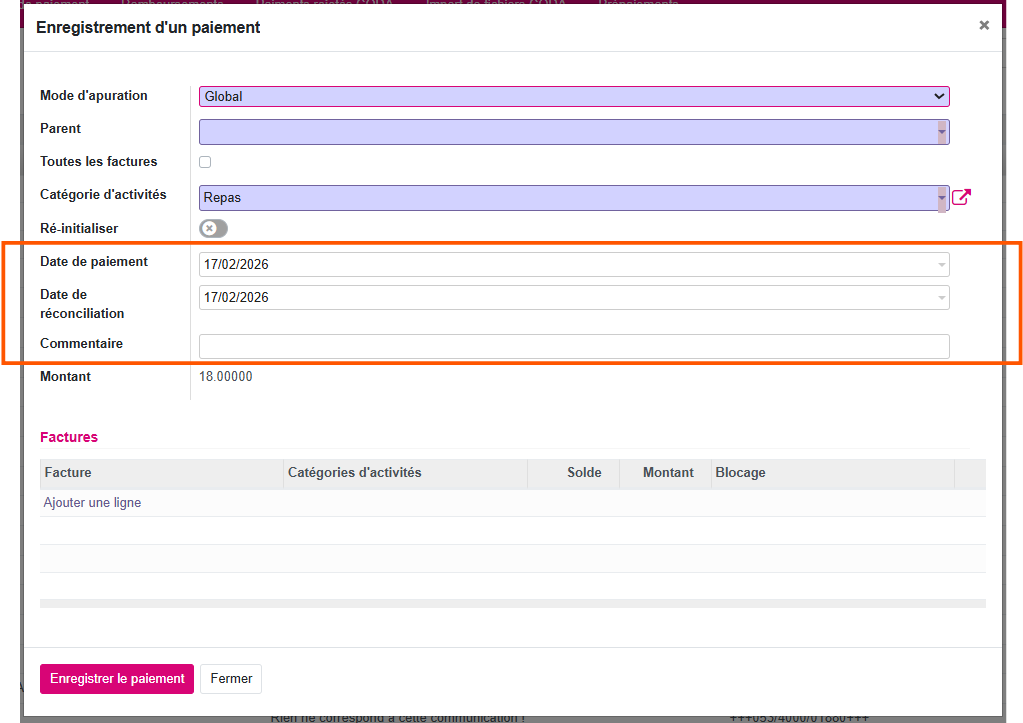Open the Repas category external link icon
Screen dimensions: 1023x723
pyautogui.click(x=961, y=197)
